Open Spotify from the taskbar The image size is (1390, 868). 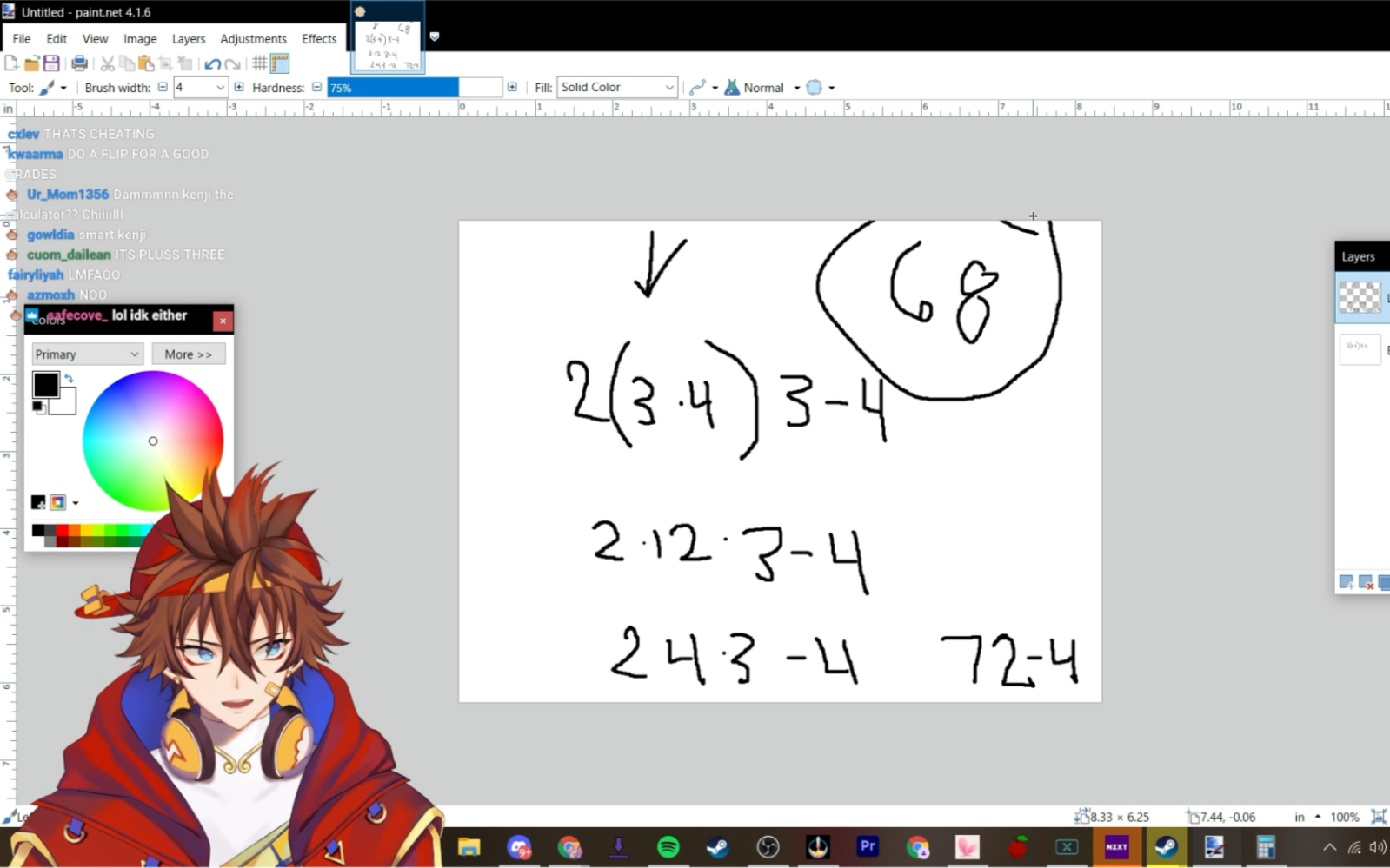(x=668, y=846)
